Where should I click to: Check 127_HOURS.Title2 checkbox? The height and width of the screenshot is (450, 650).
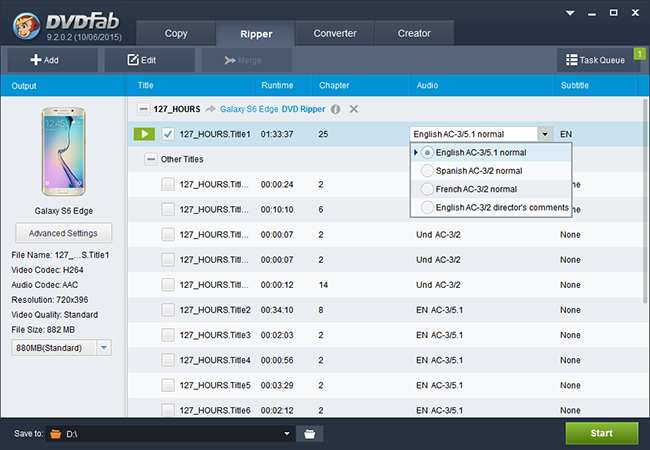pyautogui.click(x=168, y=310)
